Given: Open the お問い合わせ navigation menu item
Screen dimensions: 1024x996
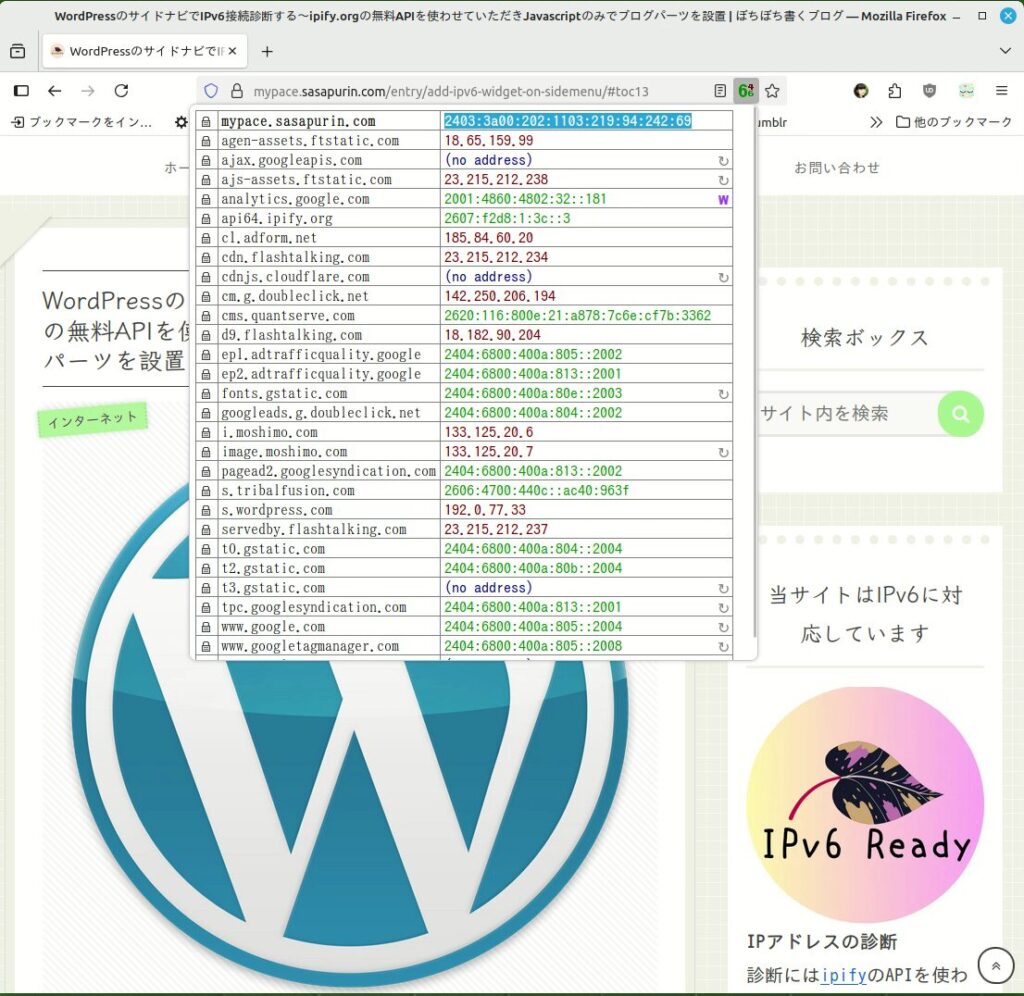Looking at the screenshot, I should coord(836,168).
